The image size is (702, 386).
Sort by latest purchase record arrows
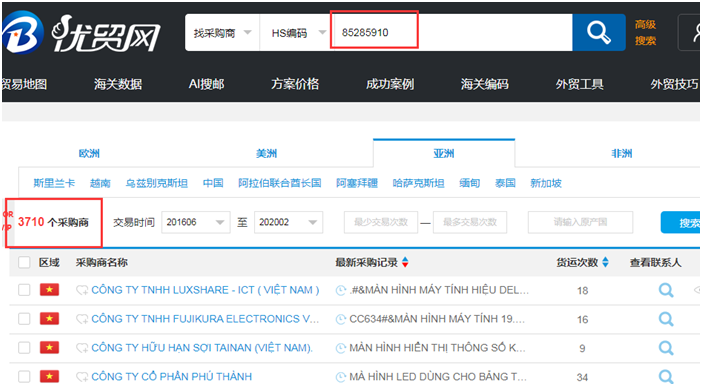[x=405, y=262]
